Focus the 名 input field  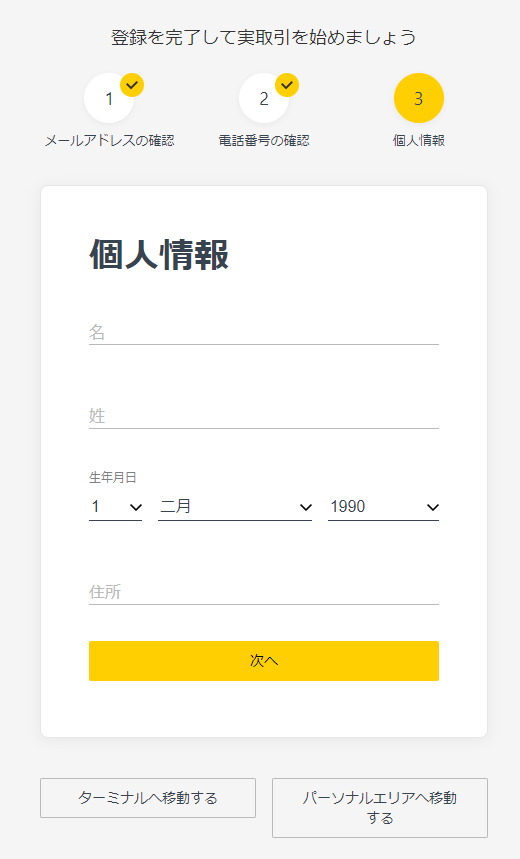(x=264, y=333)
